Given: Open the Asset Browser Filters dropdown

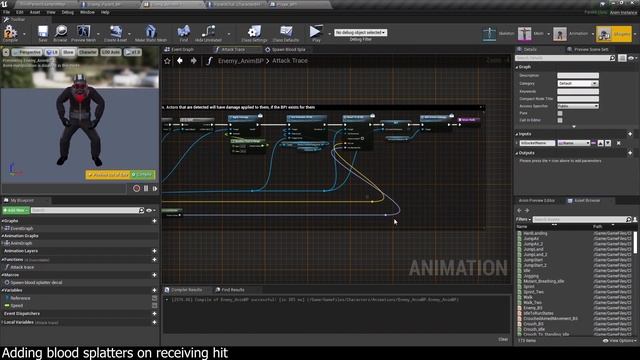Looking at the screenshot, I should coord(523,219).
